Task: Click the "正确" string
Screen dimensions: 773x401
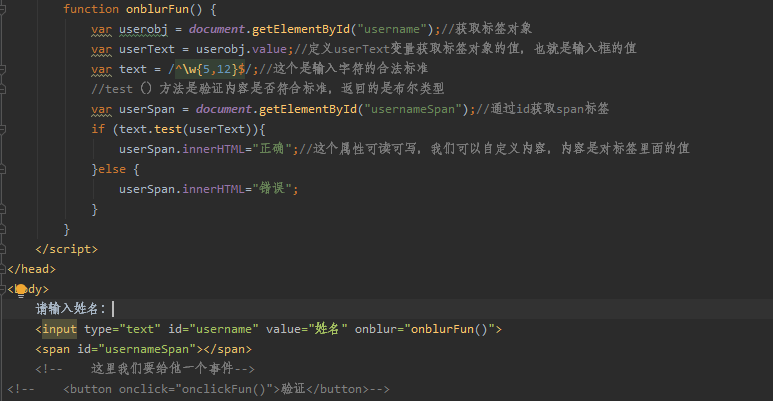Action: point(272,149)
